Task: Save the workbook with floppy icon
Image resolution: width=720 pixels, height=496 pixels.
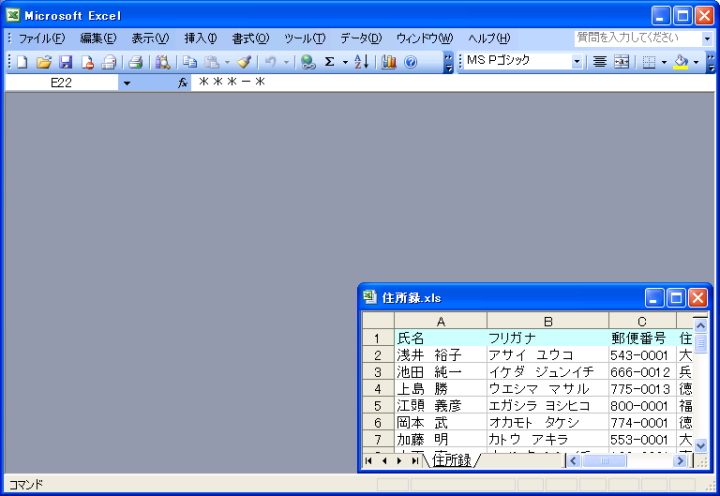Action: [66, 62]
